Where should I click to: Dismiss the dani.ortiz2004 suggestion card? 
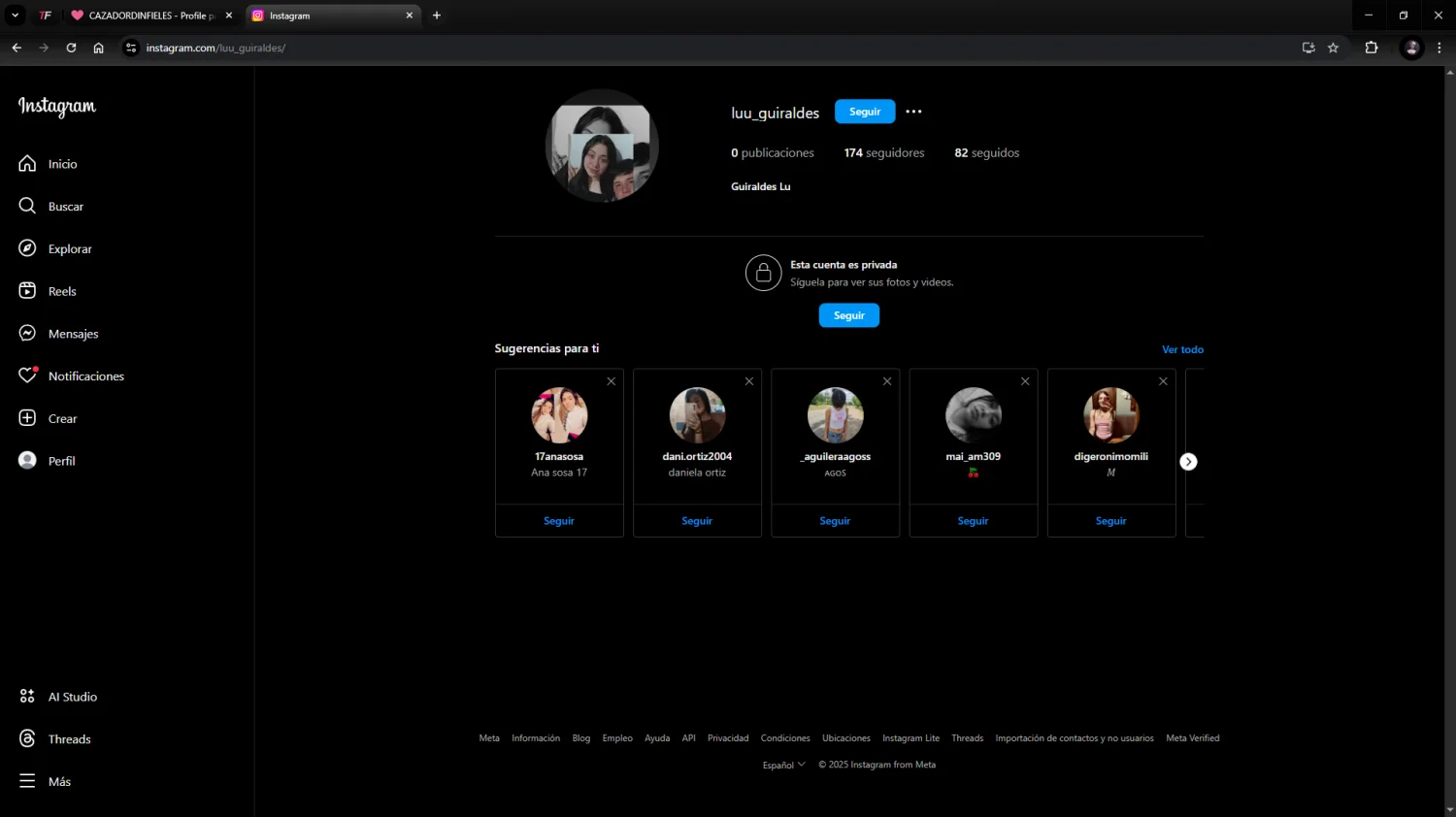tap(749, 381)
